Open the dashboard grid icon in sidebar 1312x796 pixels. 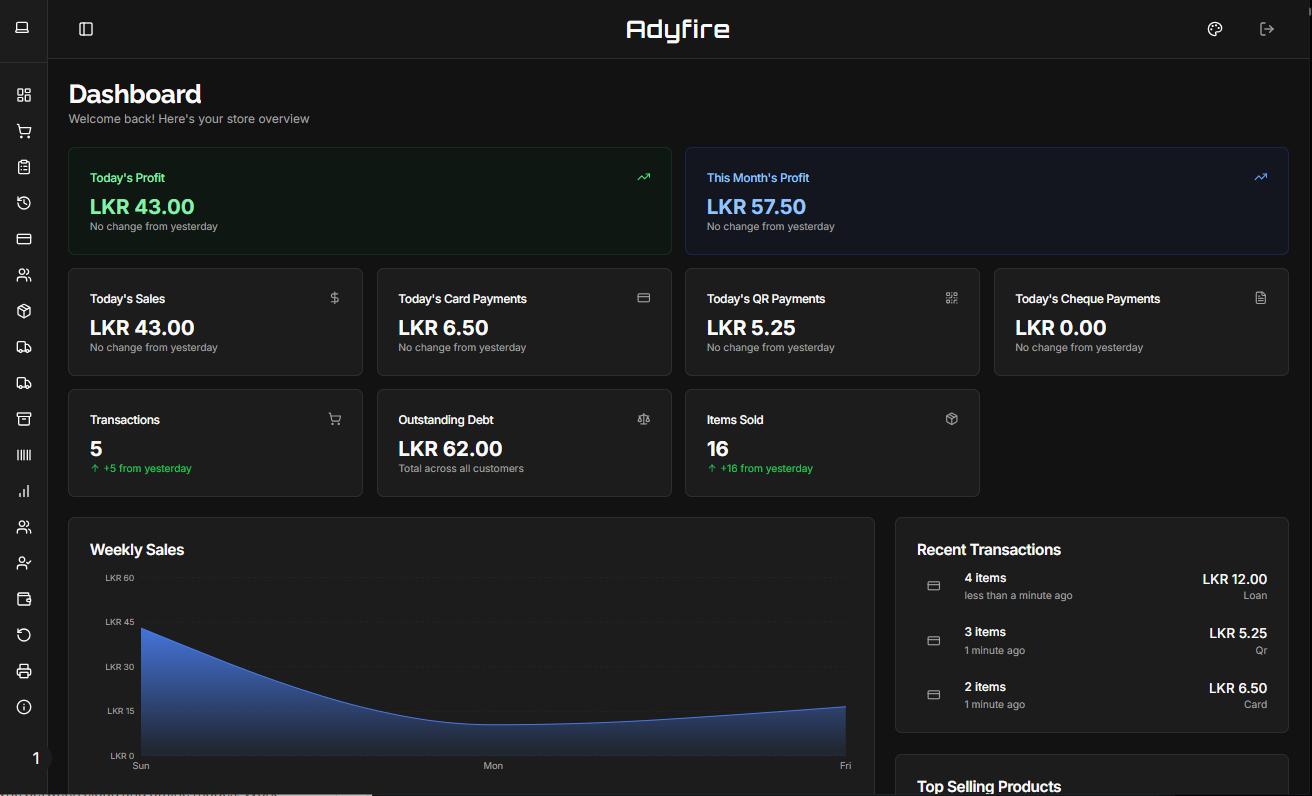coord(24,95)
